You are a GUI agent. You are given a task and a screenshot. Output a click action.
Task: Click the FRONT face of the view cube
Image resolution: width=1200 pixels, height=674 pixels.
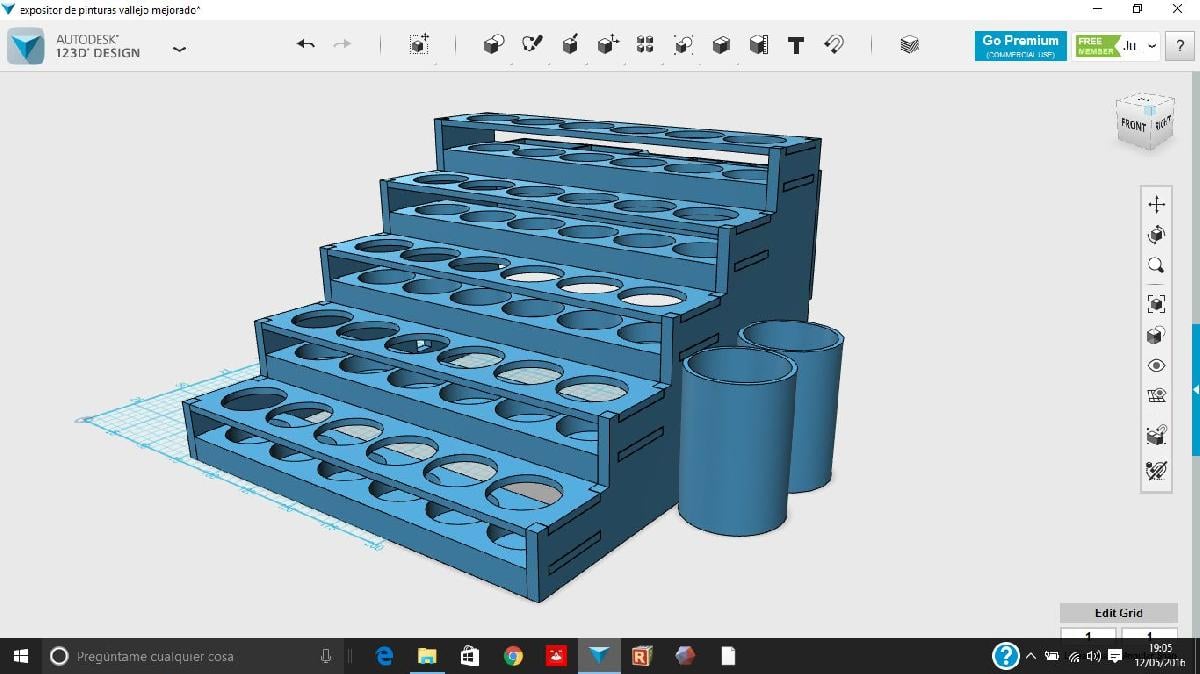click(x=1133, y=125)
